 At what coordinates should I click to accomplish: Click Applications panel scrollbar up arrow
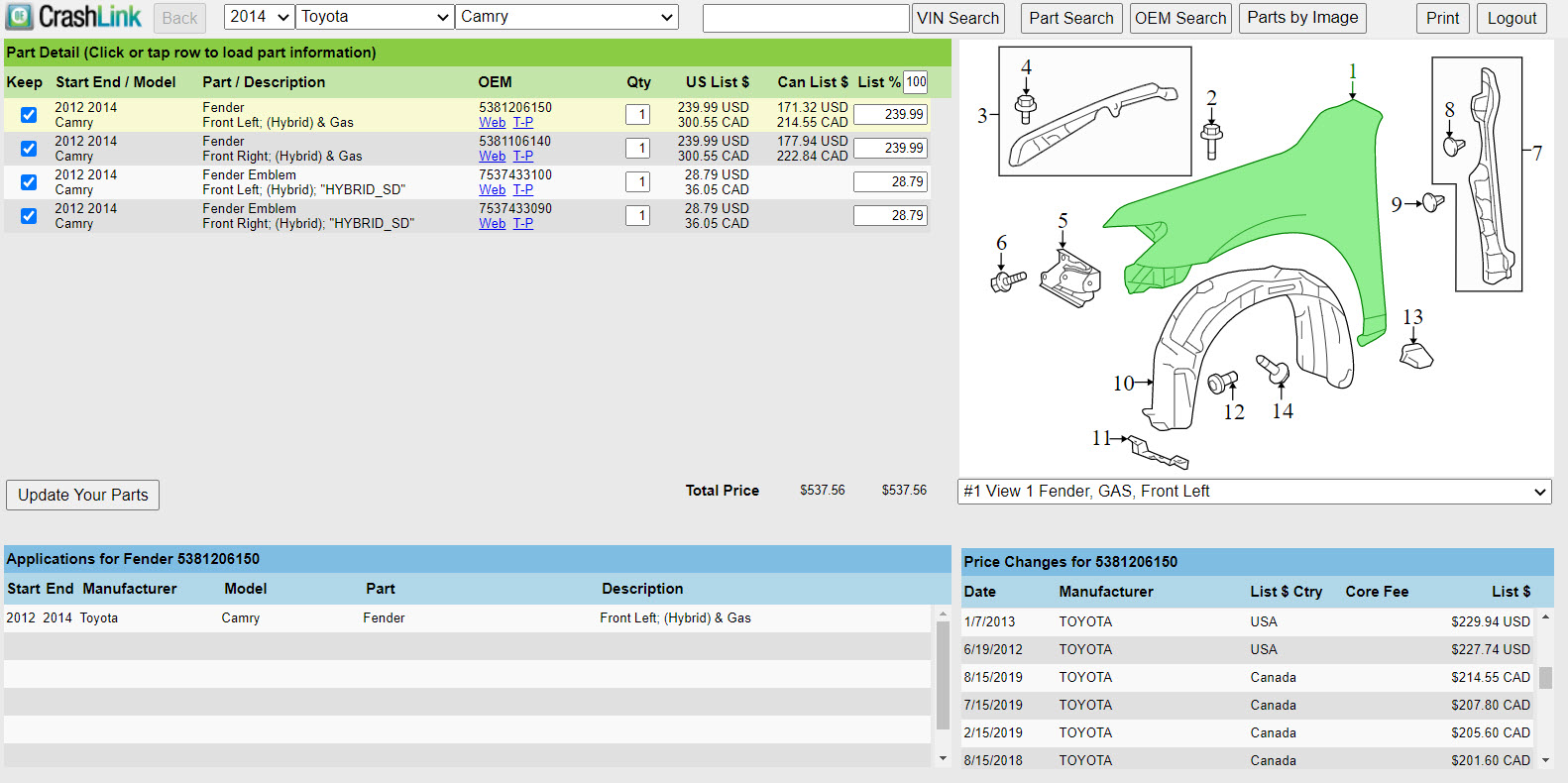(943, 615)
